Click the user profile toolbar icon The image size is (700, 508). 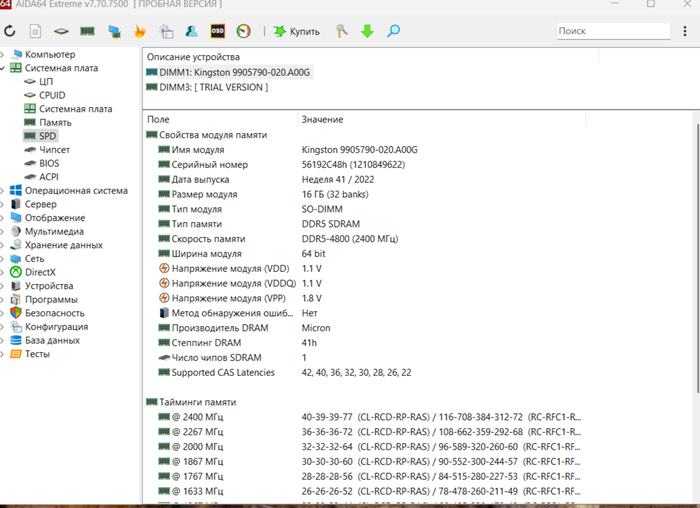click(192, 31)
